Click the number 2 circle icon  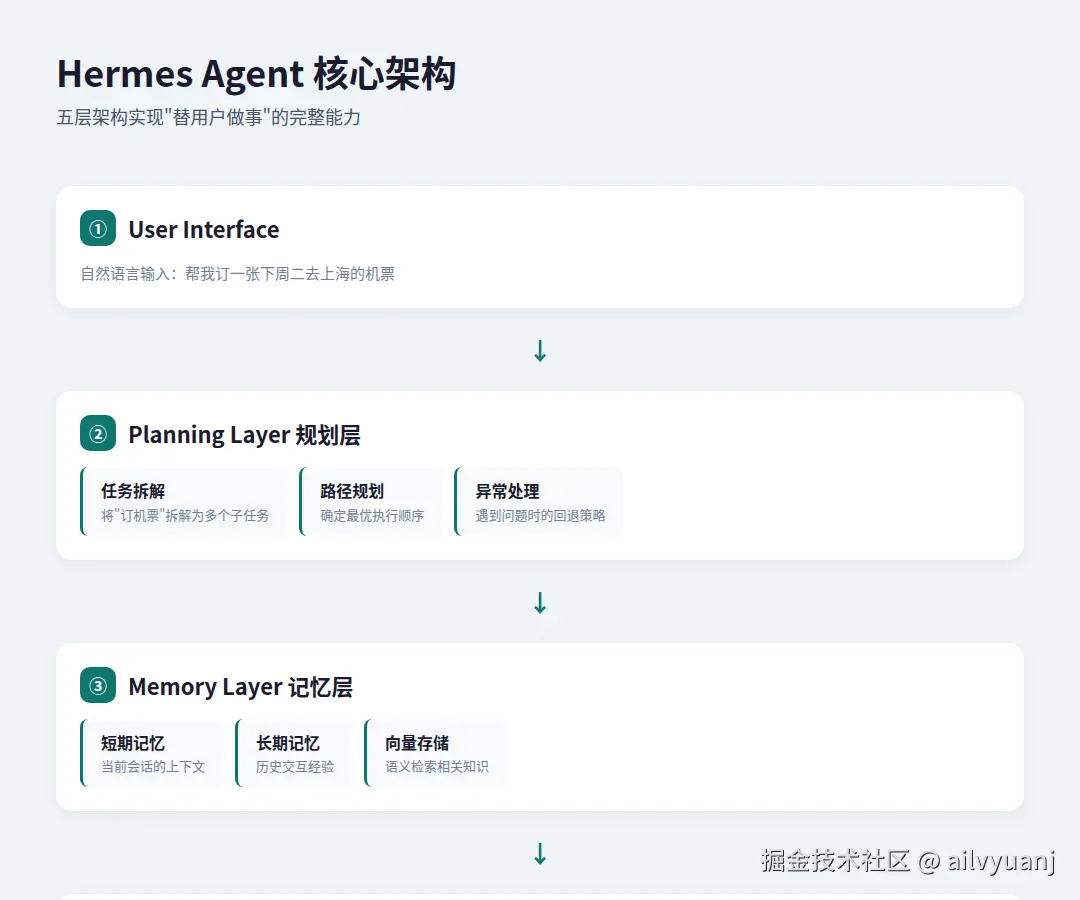pyautogui.click(x=98, y=433)
